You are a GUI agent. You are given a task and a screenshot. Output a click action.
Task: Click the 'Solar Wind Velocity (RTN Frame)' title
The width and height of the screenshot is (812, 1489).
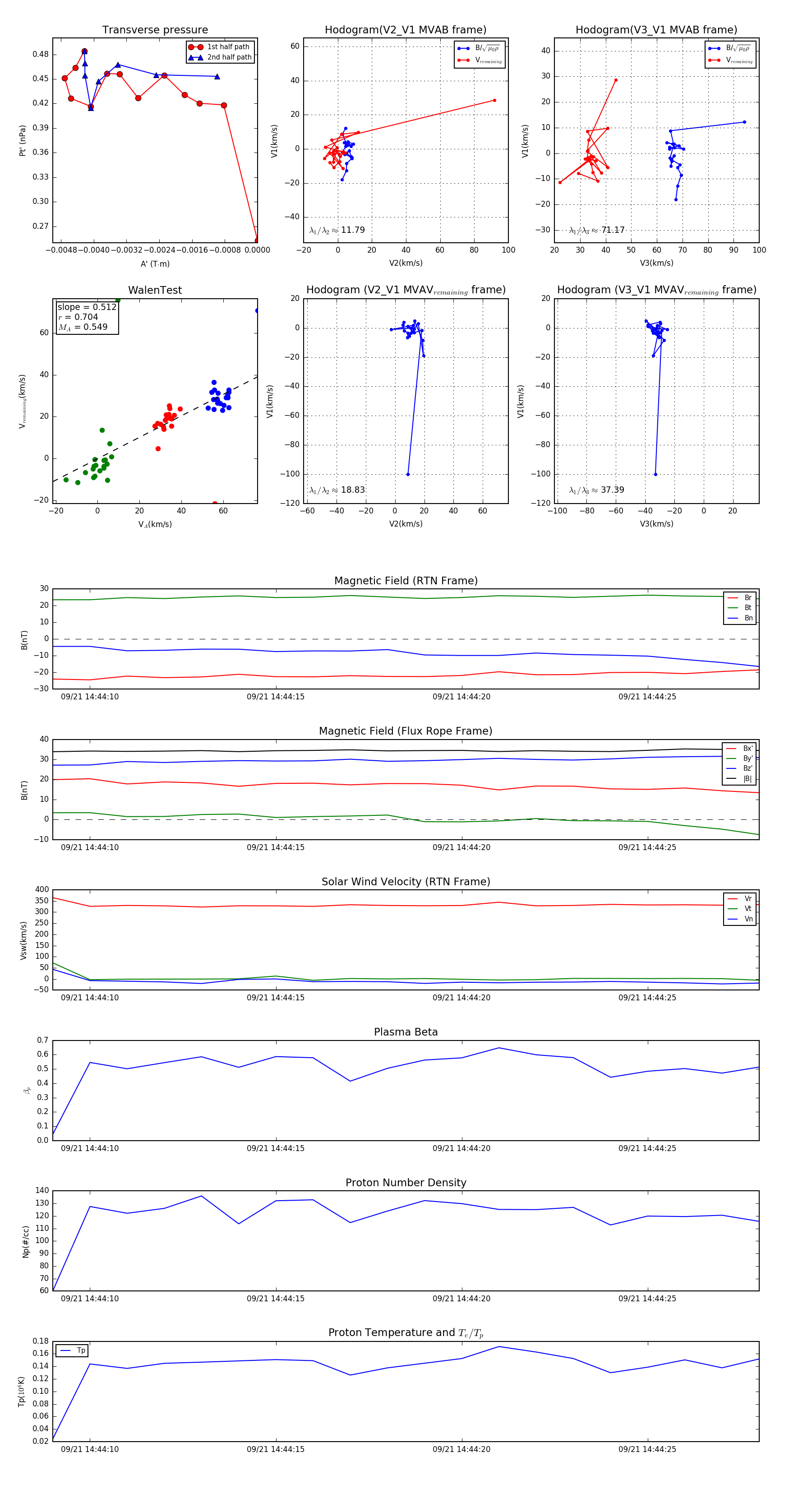coord(406,882)
